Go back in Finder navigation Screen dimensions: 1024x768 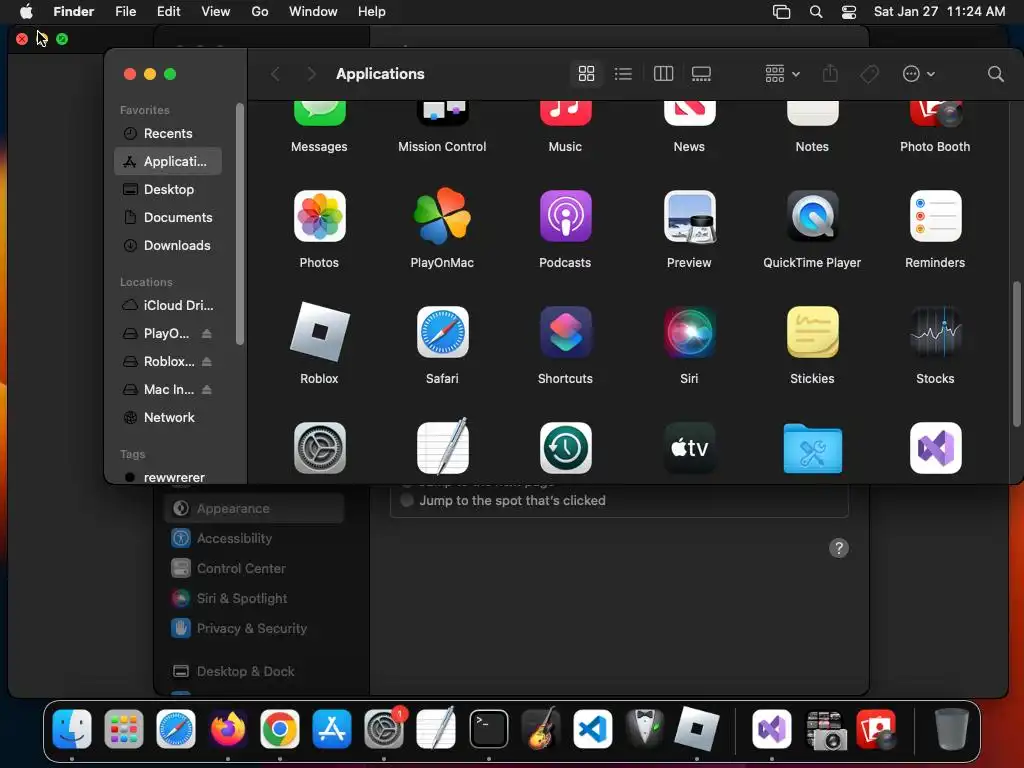point(275,74)
